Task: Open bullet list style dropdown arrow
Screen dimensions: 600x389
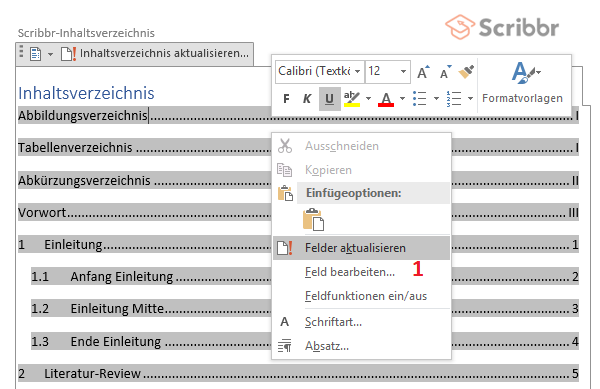Action: pyautogui.click(x=436, y=99)
